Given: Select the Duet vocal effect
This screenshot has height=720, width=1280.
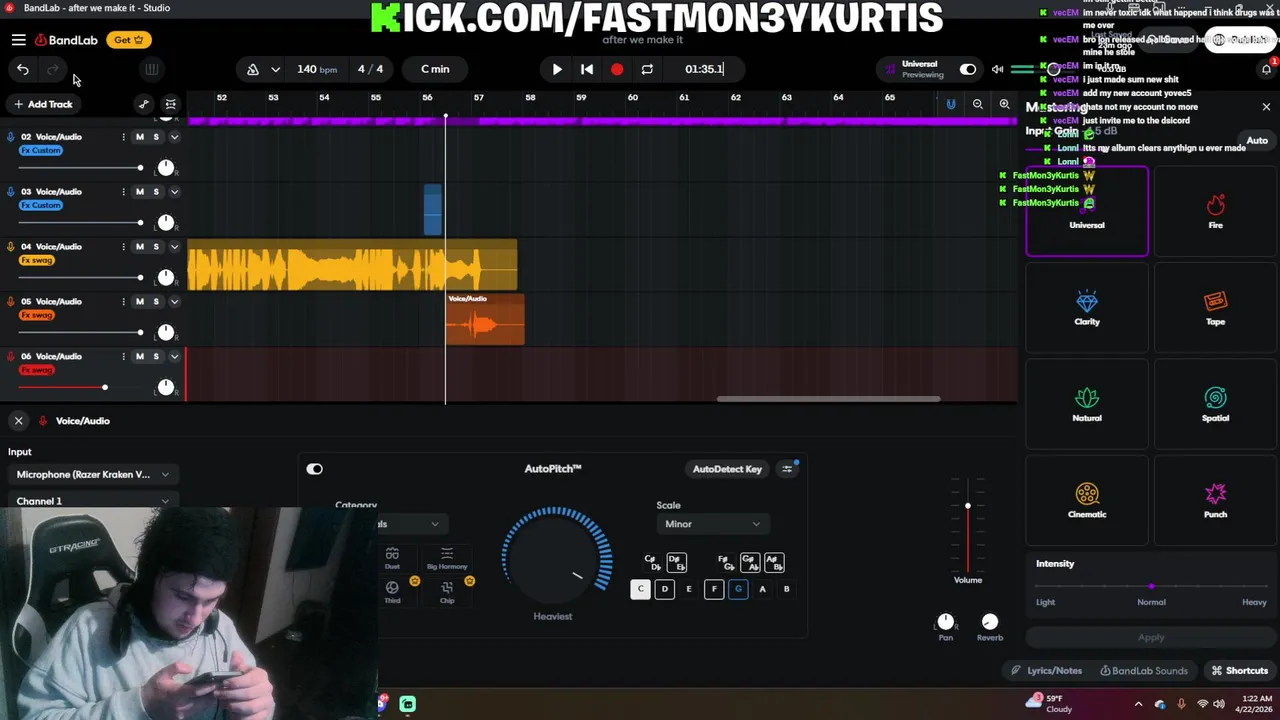Looking at the screenshot, I should tap(392, 558).
